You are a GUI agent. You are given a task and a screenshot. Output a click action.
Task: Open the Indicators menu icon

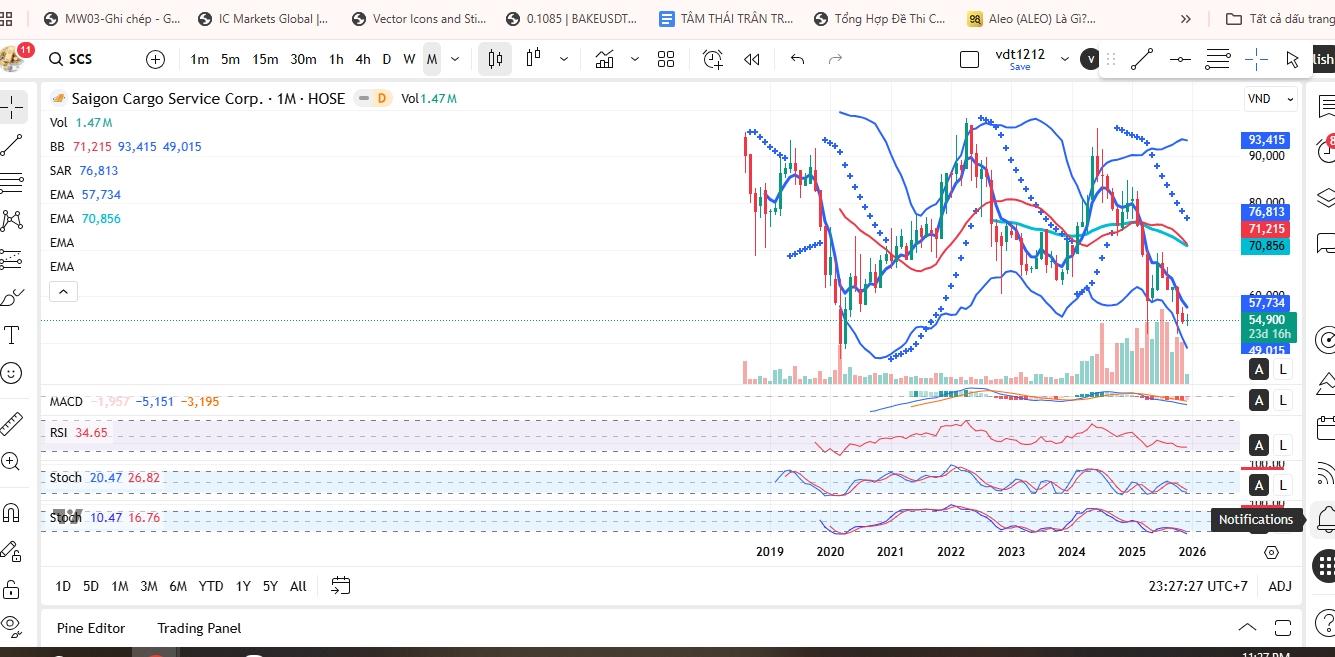click(x=604, y=59)
